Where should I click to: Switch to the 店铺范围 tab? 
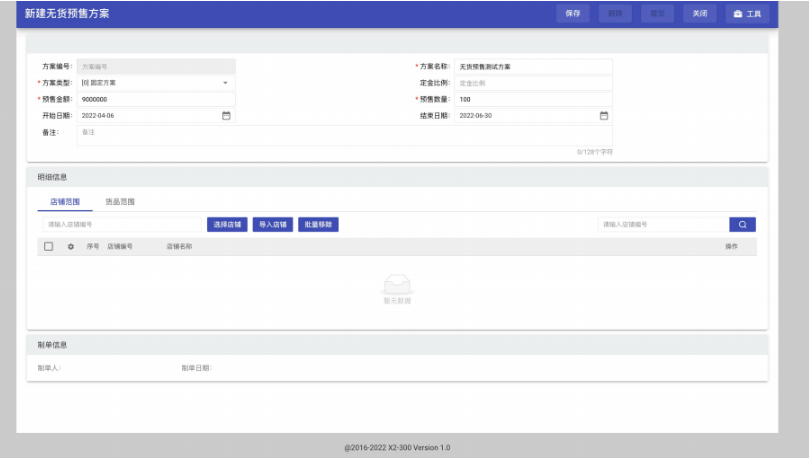(65, 202)
